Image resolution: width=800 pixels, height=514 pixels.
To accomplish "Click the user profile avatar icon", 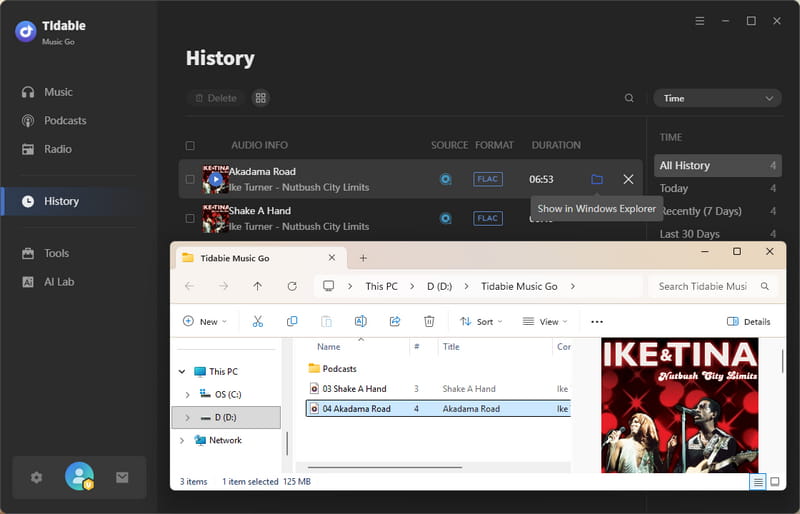I will (79, 477).
